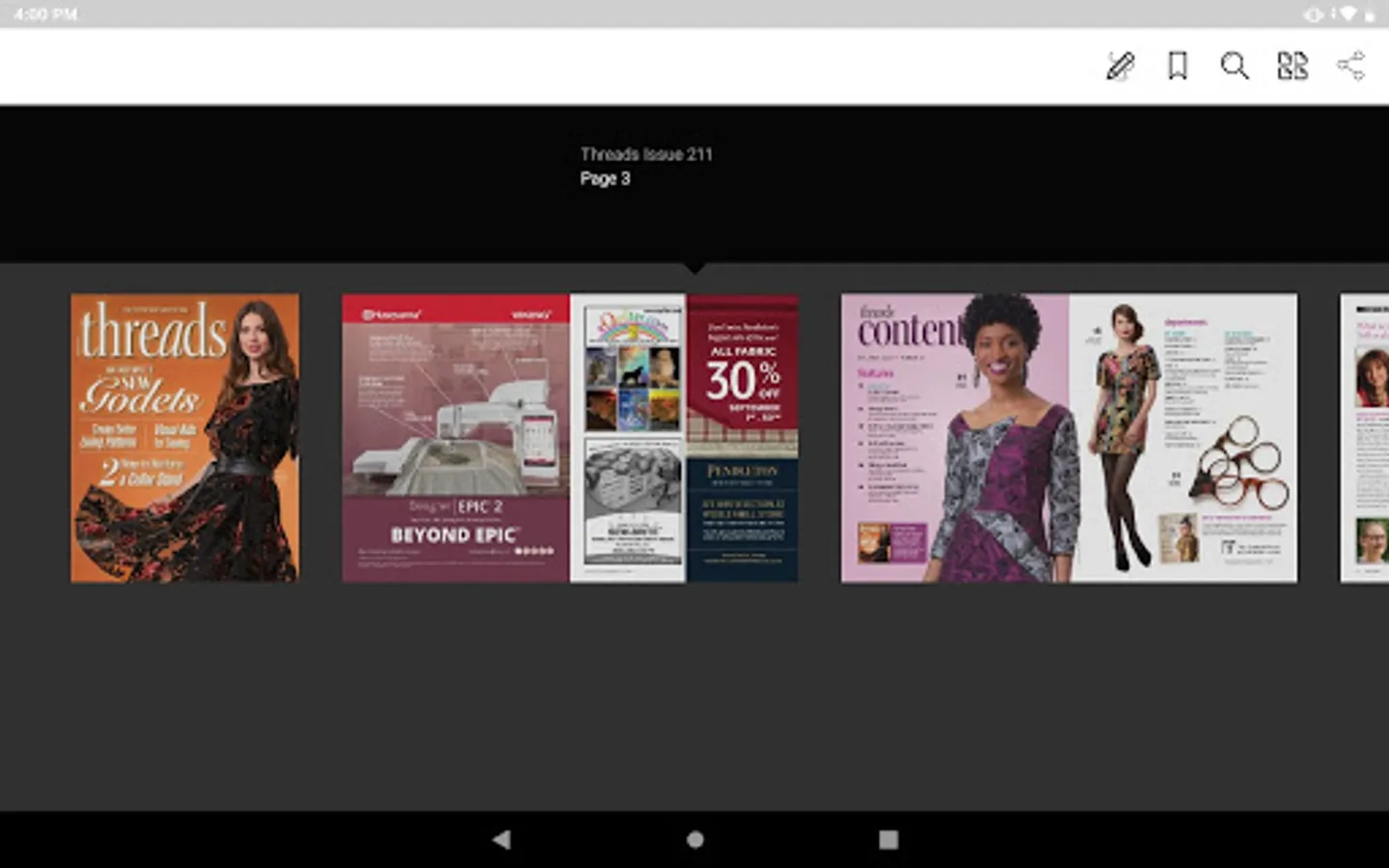This screenshot has width=1389, height=868.
Task: Click the "Threads Issue 211" title text
Action: (x=646, y=154)
